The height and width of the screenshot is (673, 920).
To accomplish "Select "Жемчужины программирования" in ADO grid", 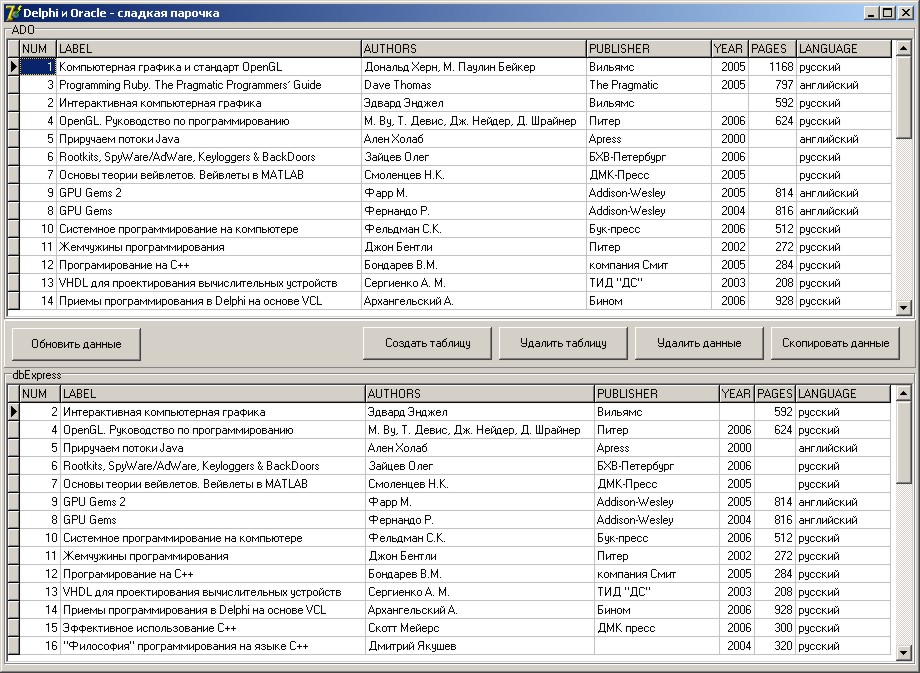I will pos(209,247).
